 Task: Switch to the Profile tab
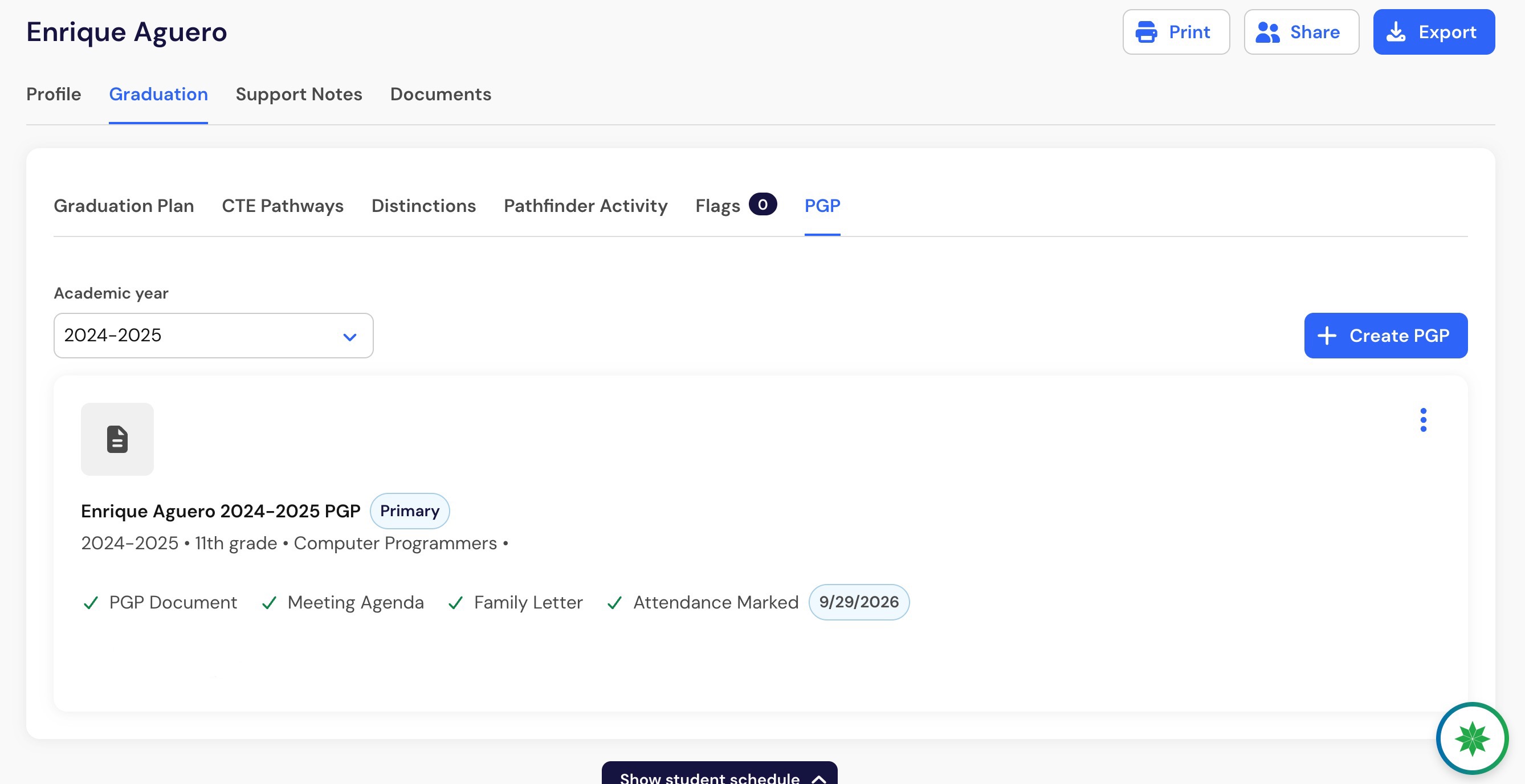coord(53,94)
